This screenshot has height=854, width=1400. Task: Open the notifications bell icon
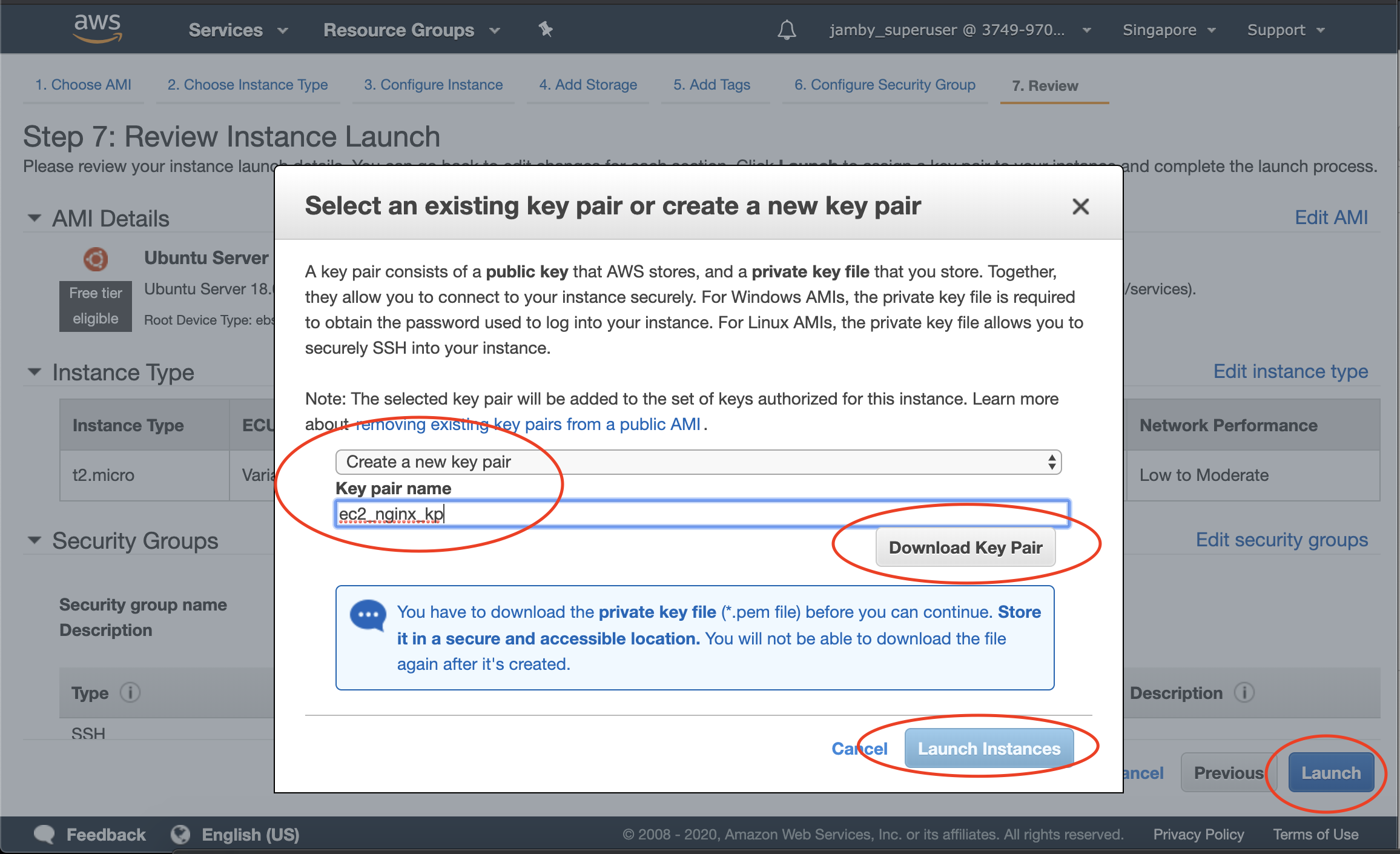pos(787,30)
